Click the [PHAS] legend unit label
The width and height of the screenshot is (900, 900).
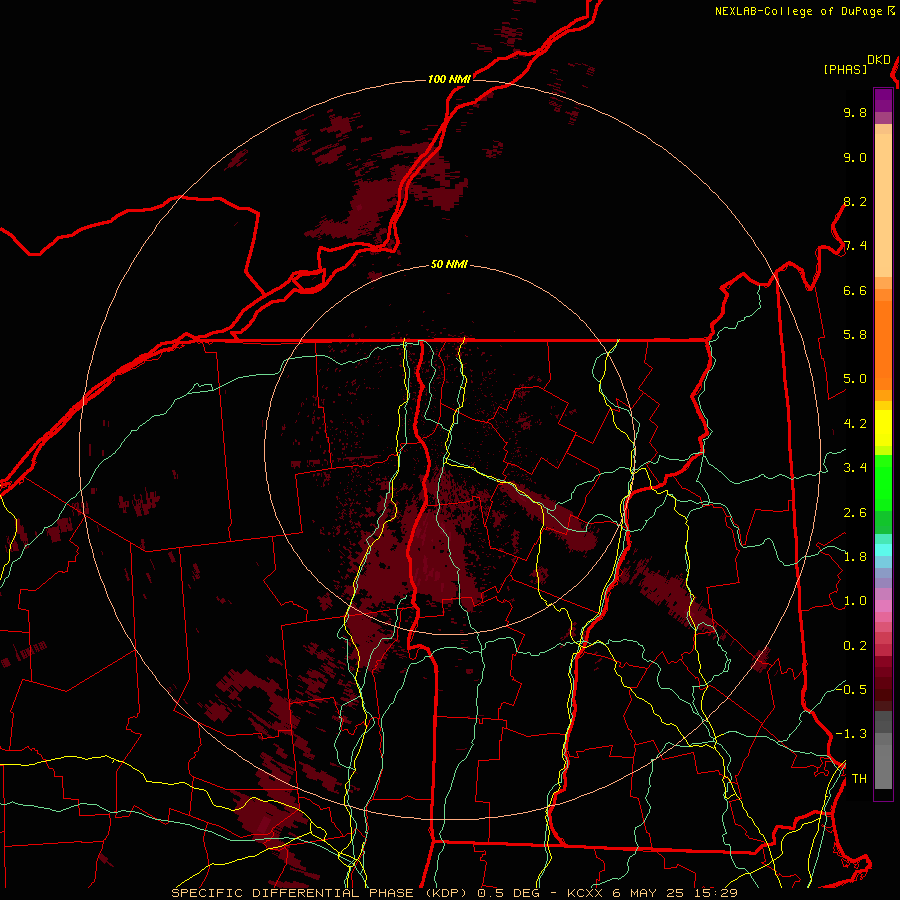(x=845, y=69)
